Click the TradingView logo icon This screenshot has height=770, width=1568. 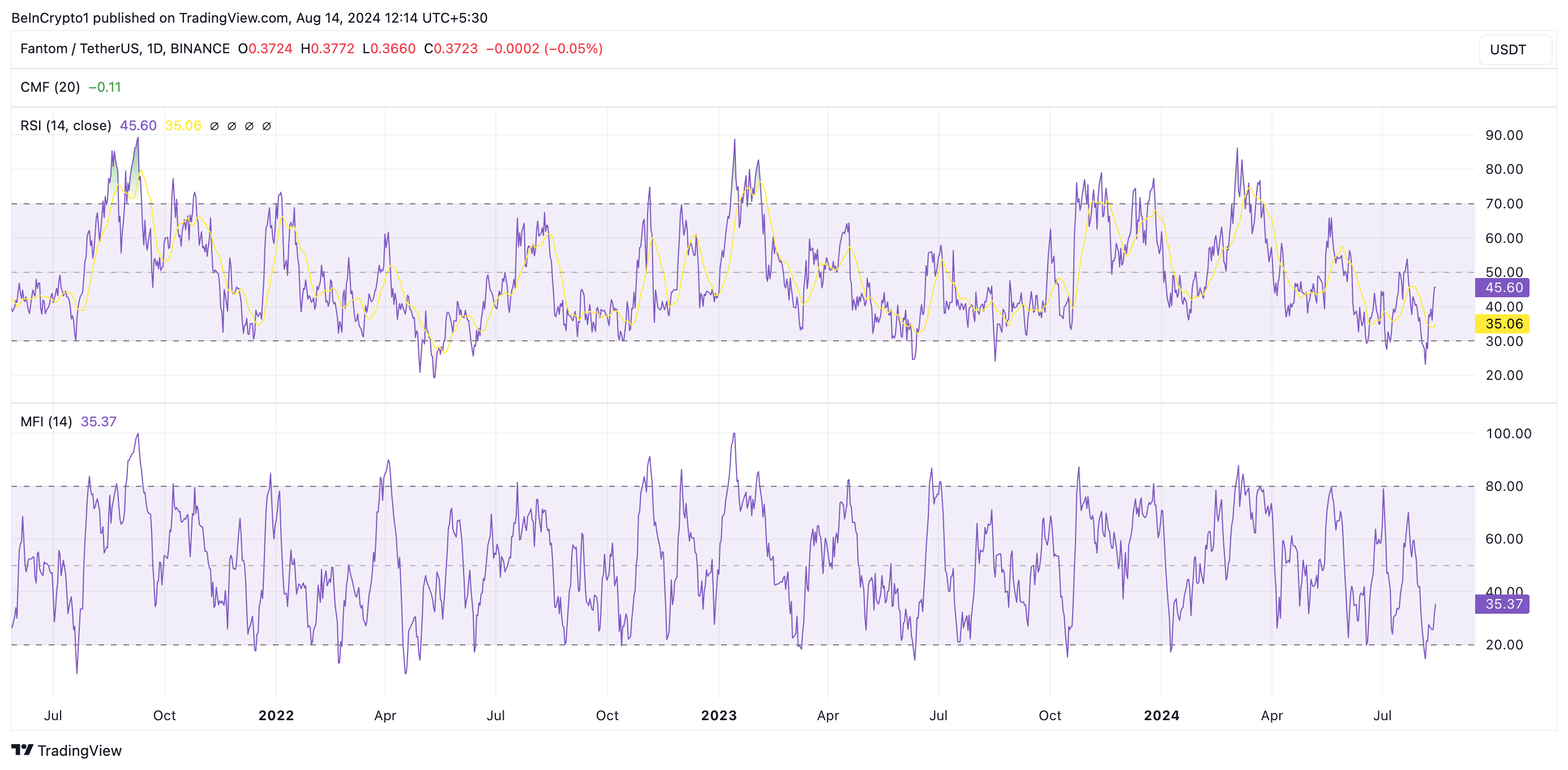click(23, 750)
